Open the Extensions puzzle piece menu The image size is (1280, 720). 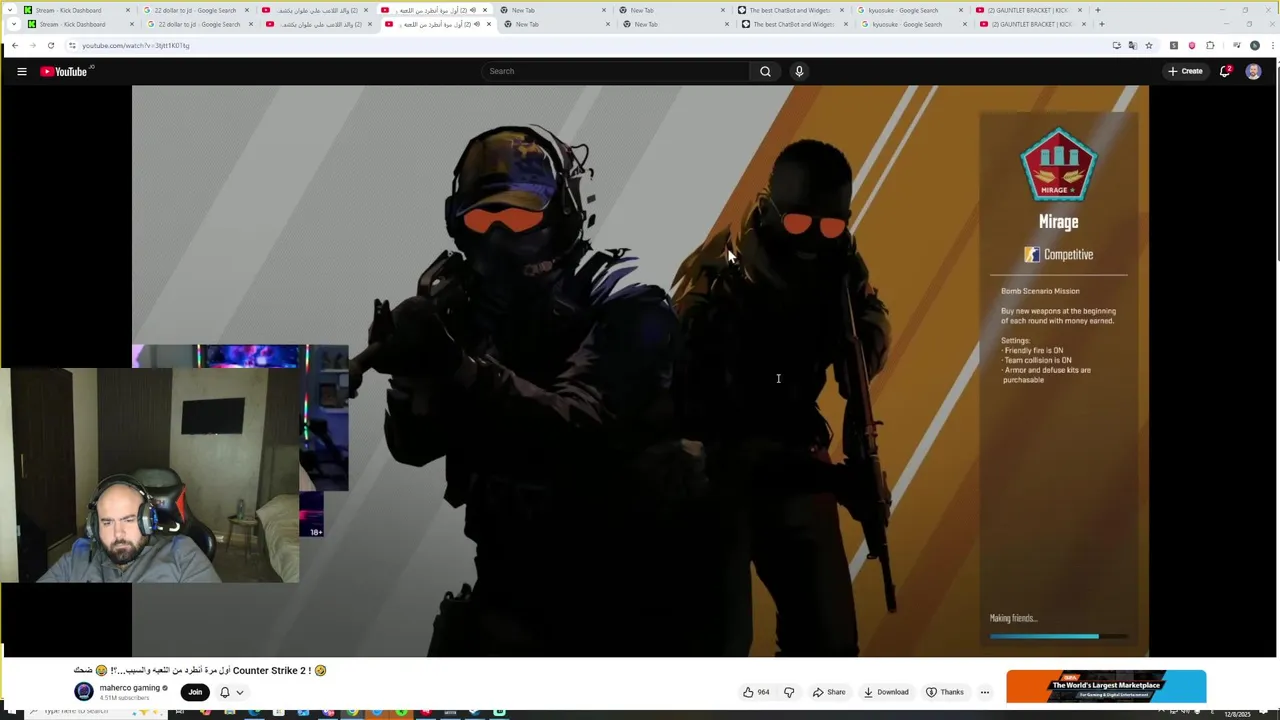pos(1210,45)
